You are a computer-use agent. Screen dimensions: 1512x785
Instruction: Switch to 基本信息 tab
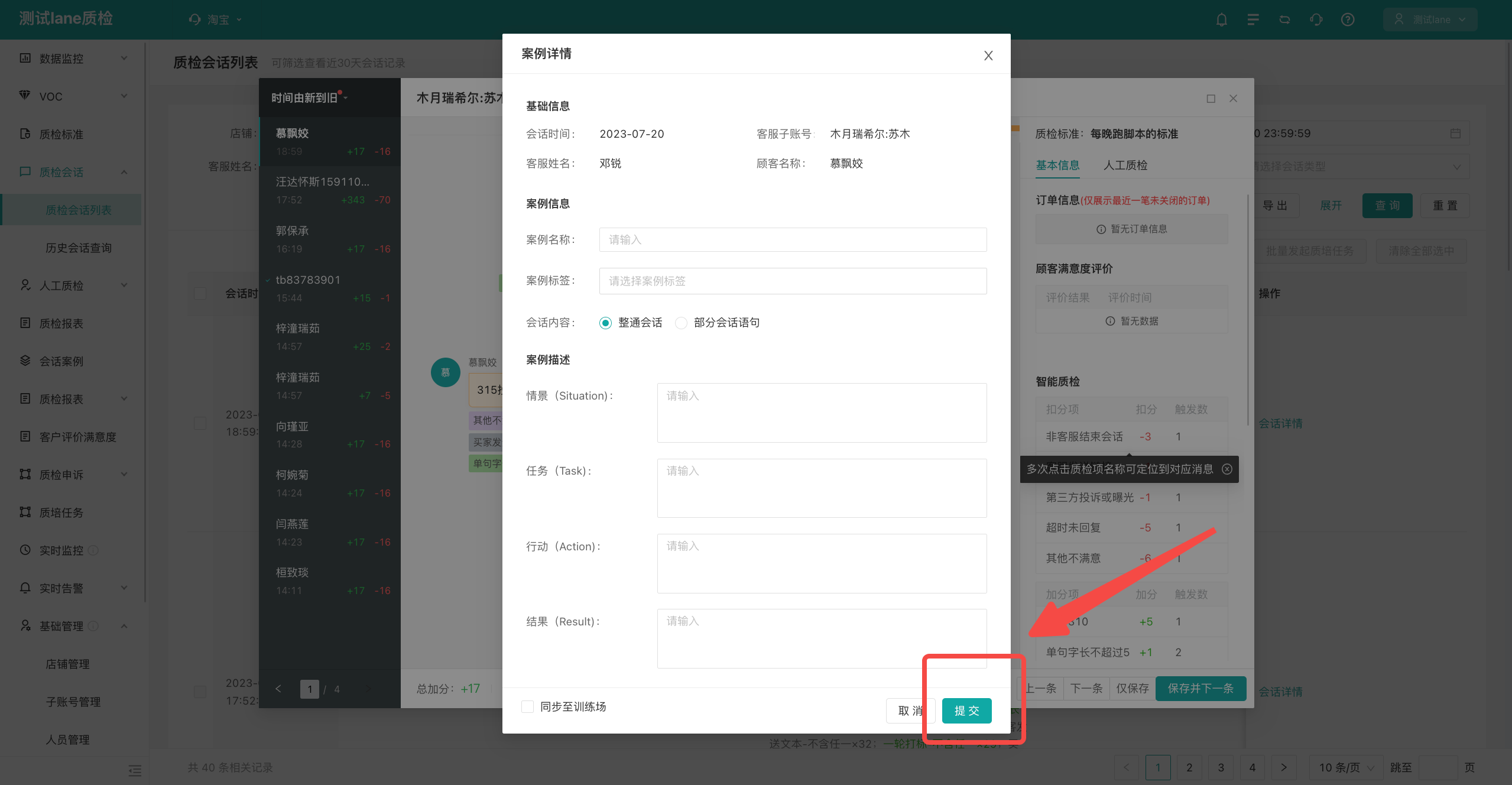pyautogui.click(x=1057, y=166)
